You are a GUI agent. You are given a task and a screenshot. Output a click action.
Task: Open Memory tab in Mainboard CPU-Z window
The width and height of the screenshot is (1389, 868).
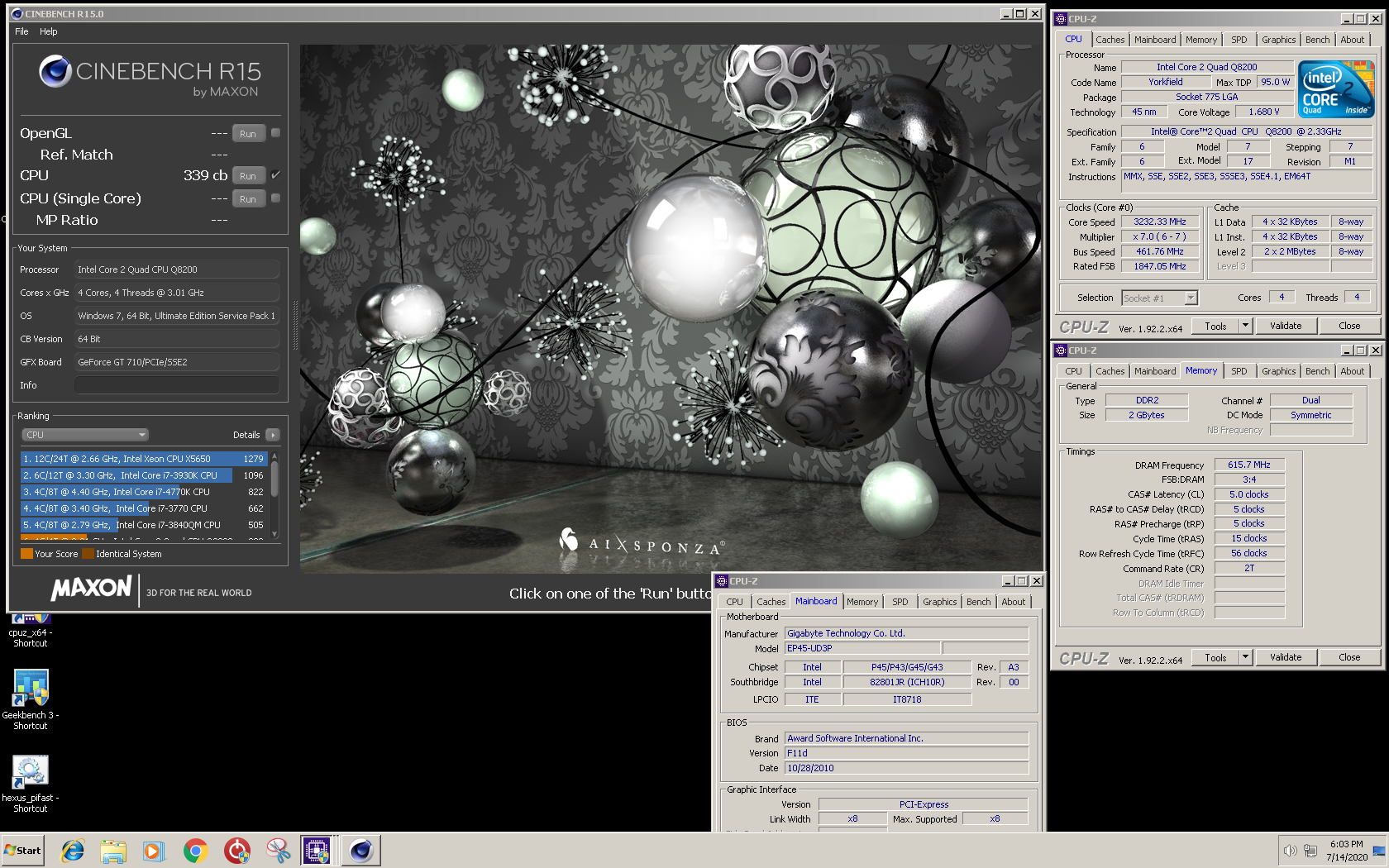(x=862, y=602)
